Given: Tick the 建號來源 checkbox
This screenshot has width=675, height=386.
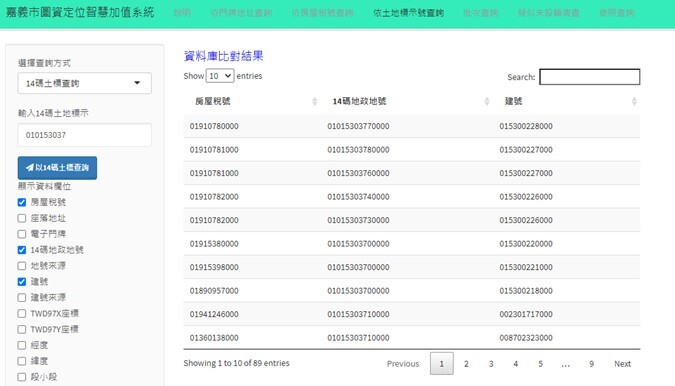Looking at the screenshot, I should [x=22, y=297].
